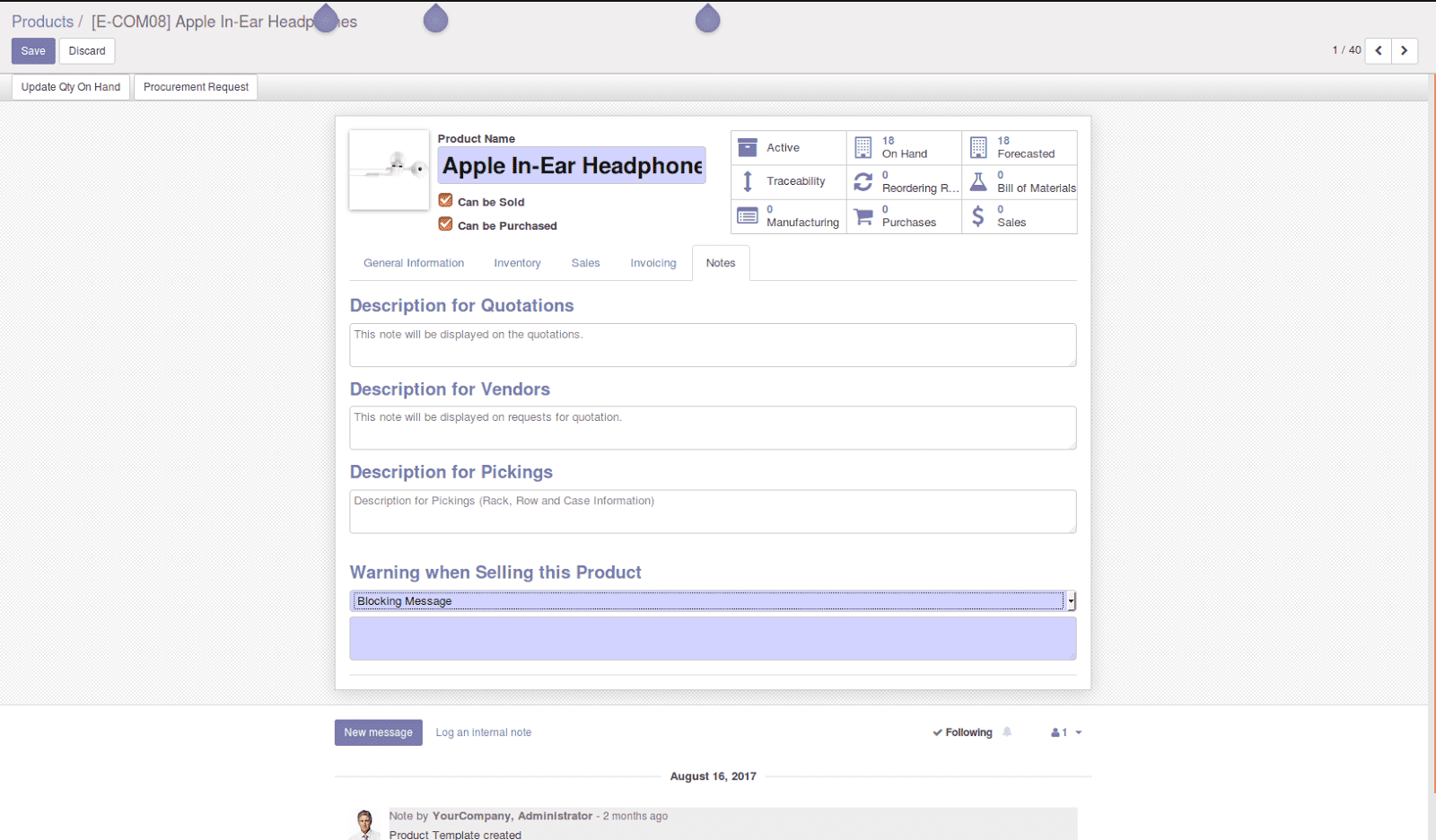Click notification bell next to Following

1007,732
